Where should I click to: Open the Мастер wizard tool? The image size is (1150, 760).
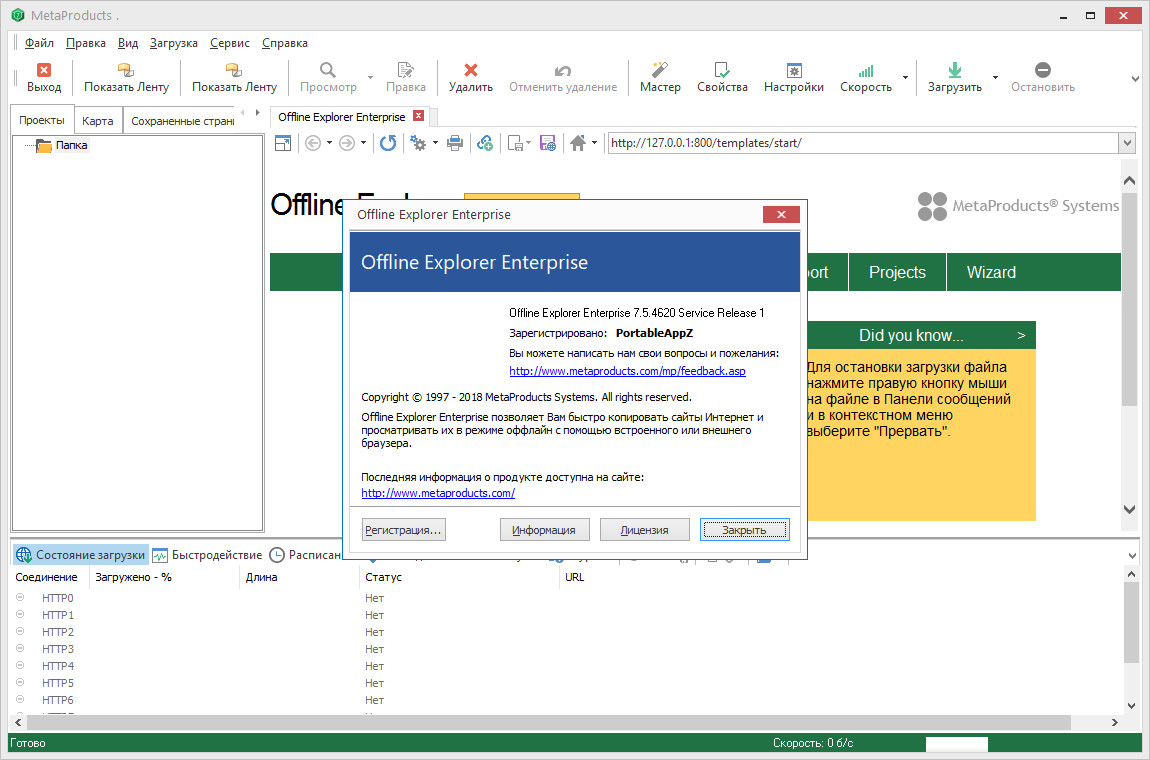tap(660, 70)
